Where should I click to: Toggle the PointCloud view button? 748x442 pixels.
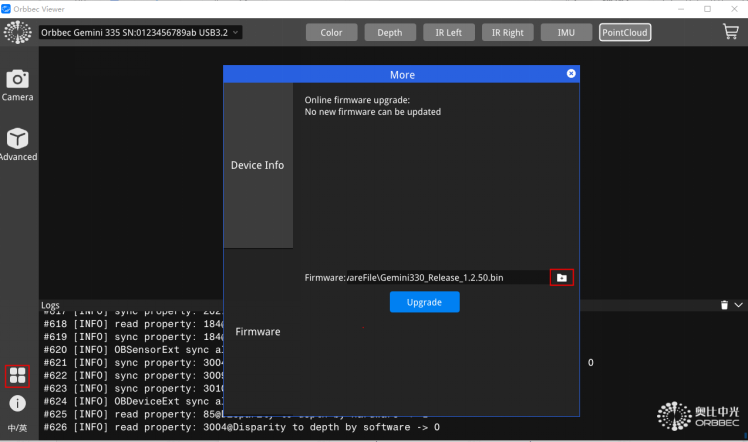[625, 32]
